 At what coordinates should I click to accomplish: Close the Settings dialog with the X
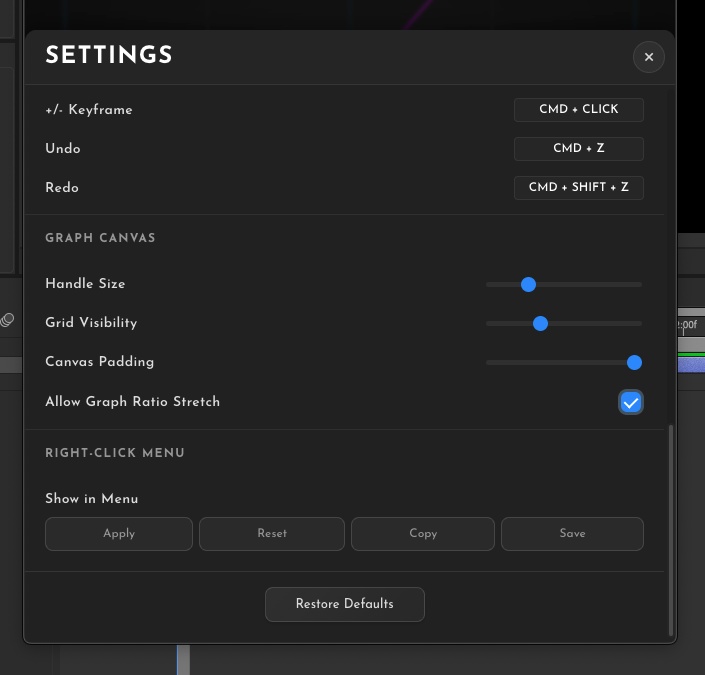648,58
